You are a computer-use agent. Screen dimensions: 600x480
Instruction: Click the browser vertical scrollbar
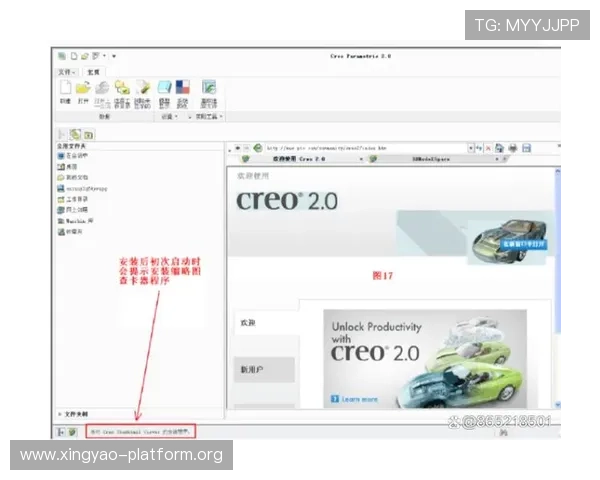558,287
